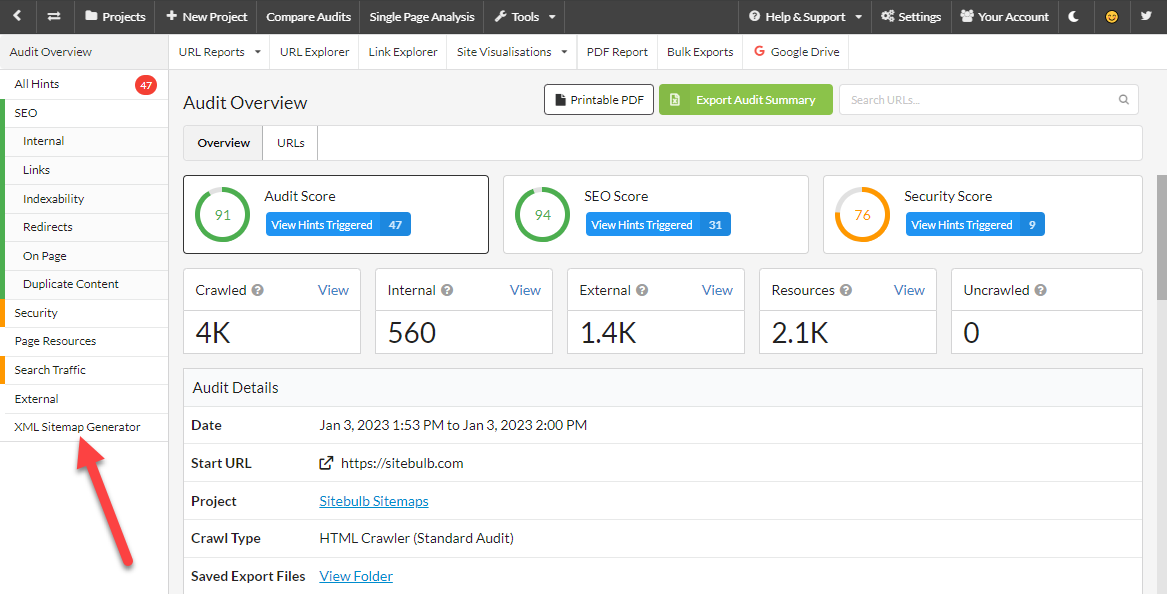Click the Security Score 76 gauge
1167x594 pixels.
tap(863, 215)
